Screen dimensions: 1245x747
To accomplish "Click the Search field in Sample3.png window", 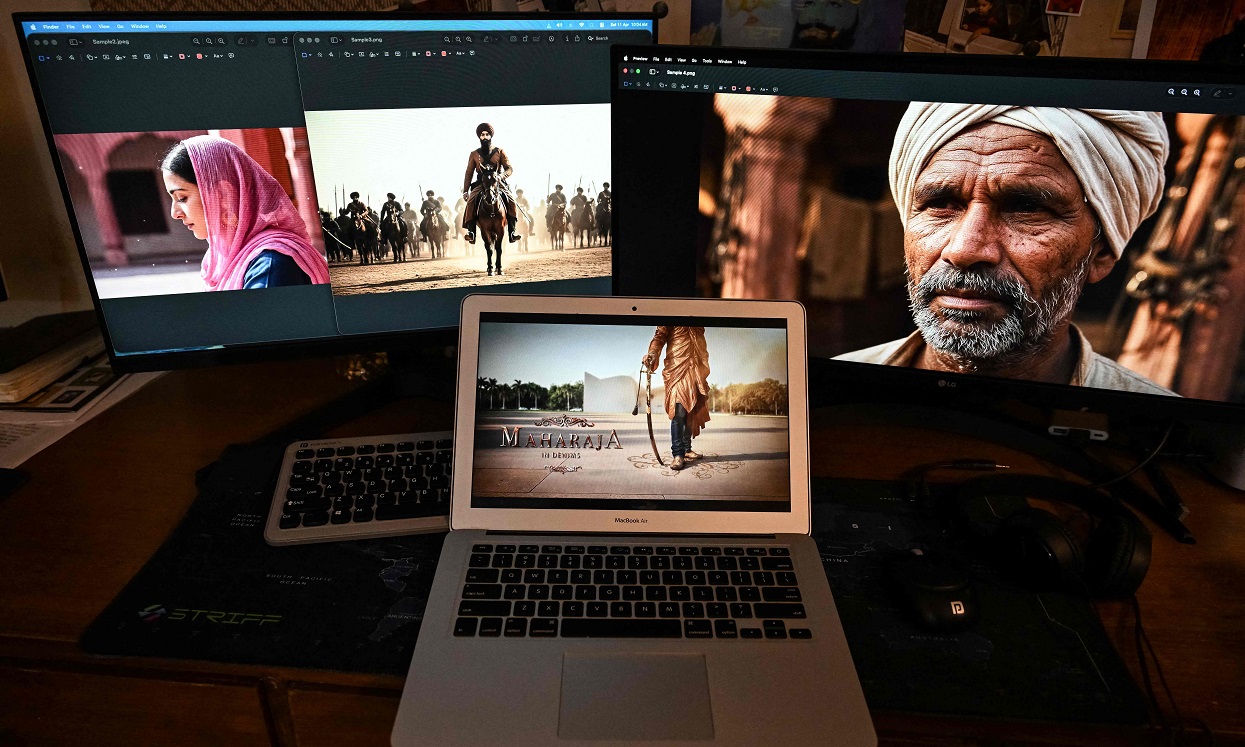I will coord(598,38).
